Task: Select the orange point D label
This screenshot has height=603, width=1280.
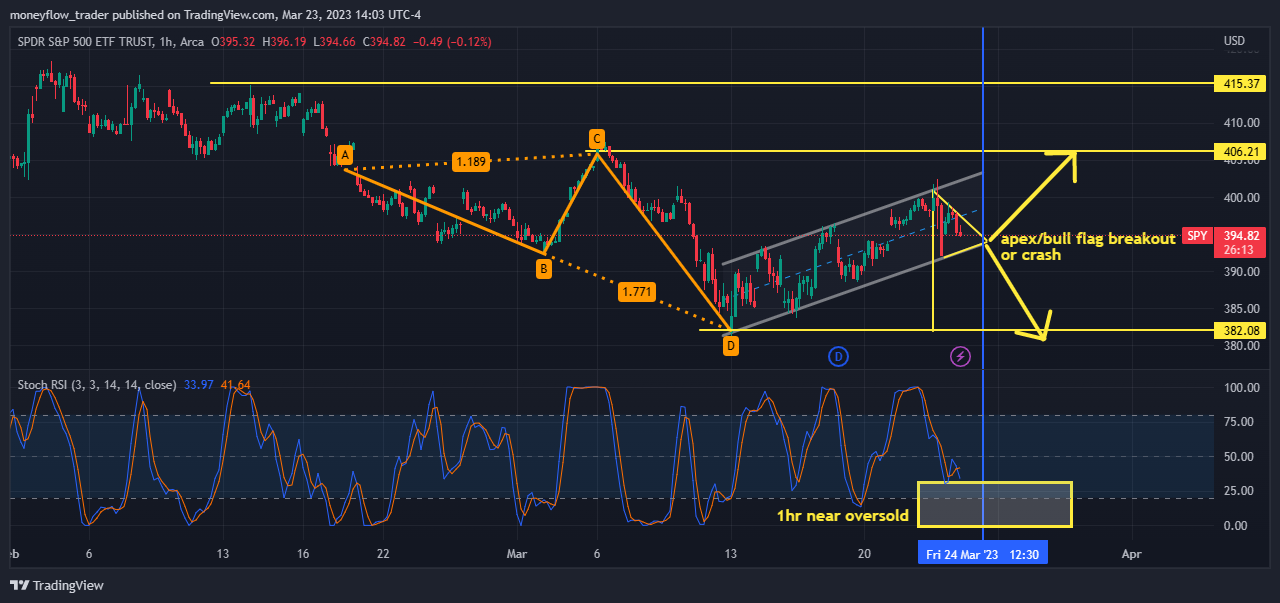Action: pos(731,346)
